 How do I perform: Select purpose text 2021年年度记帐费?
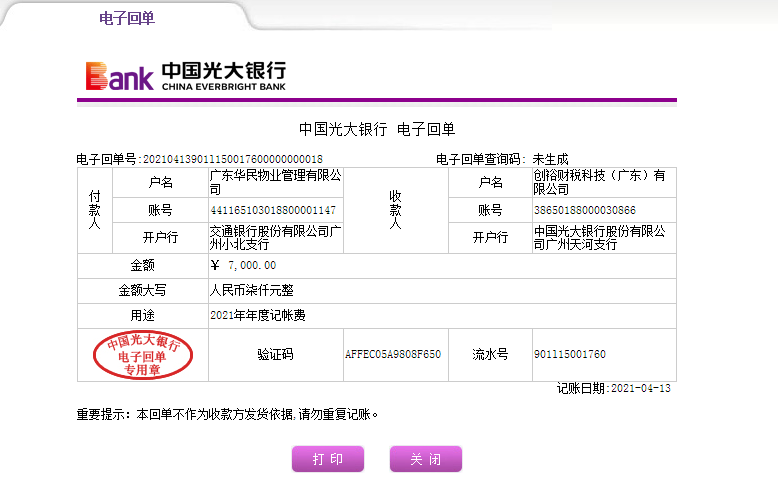tap(258, 315)
